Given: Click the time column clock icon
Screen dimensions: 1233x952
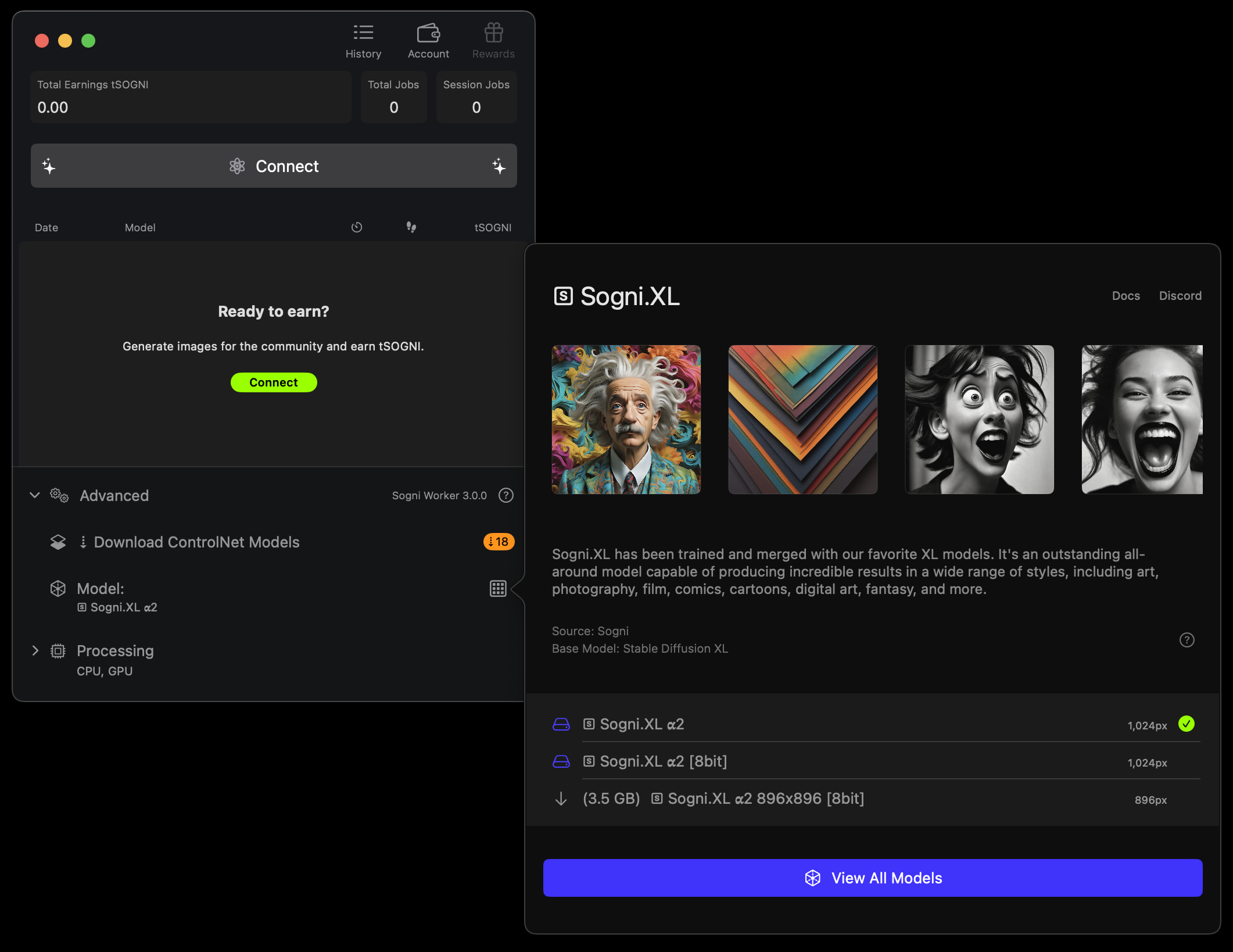Looking at the screenshot, I should (357, 227).
